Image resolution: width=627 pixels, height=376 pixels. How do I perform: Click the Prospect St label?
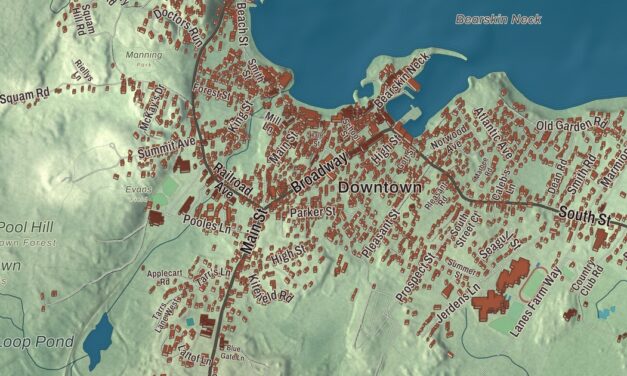click(415, 278)
